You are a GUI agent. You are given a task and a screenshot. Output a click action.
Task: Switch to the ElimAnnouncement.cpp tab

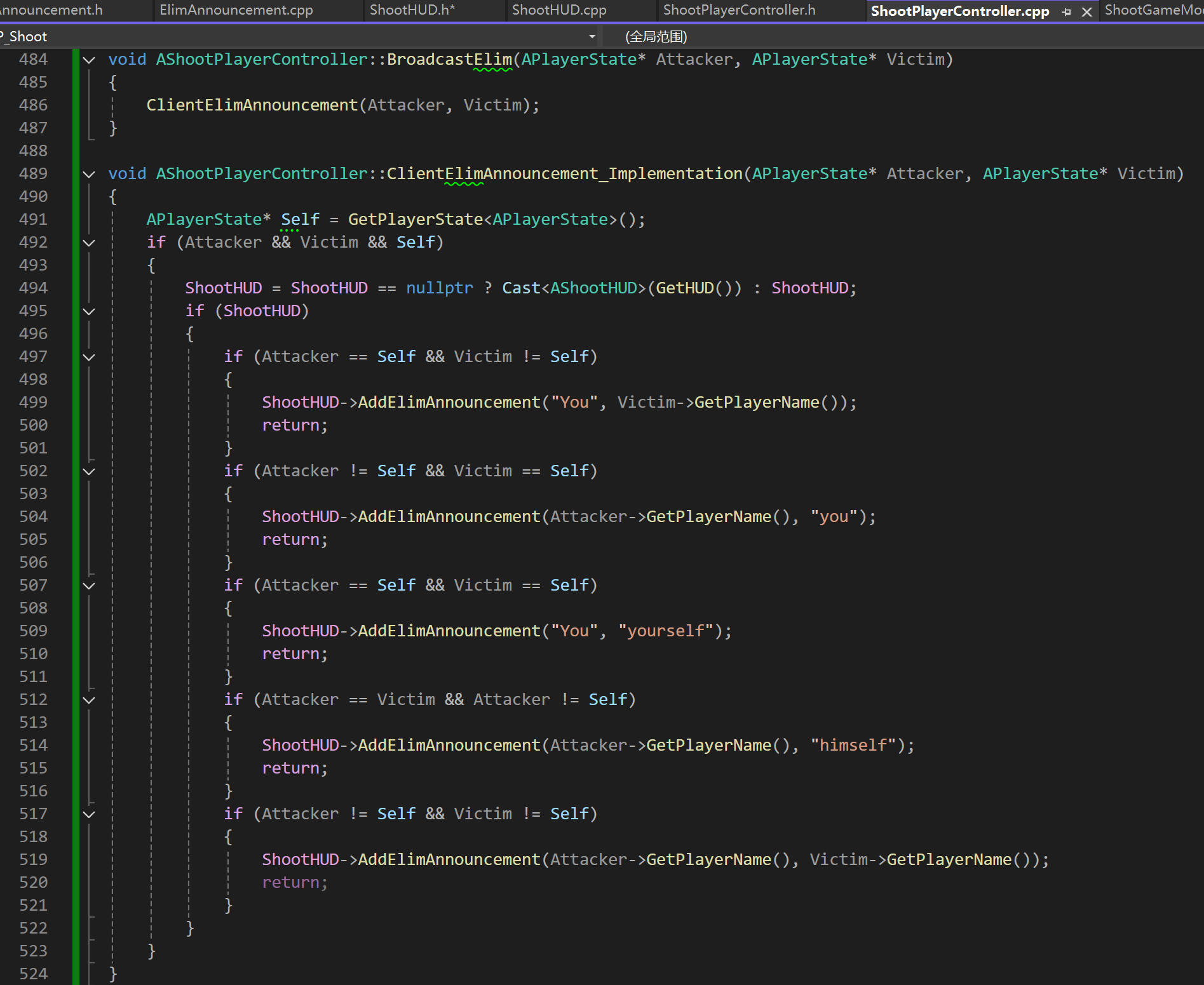click(x=236, y=10)
